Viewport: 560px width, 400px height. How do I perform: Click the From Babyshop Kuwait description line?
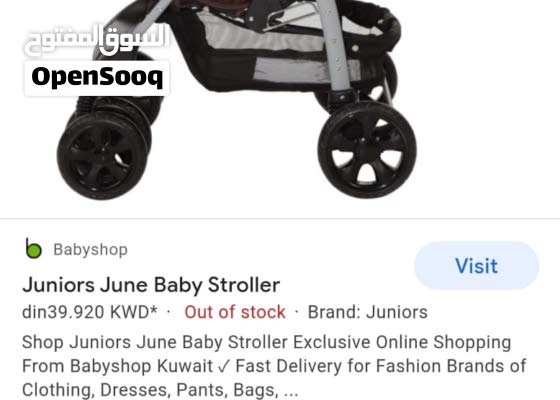pyautogui.click(x=274, y=366)
